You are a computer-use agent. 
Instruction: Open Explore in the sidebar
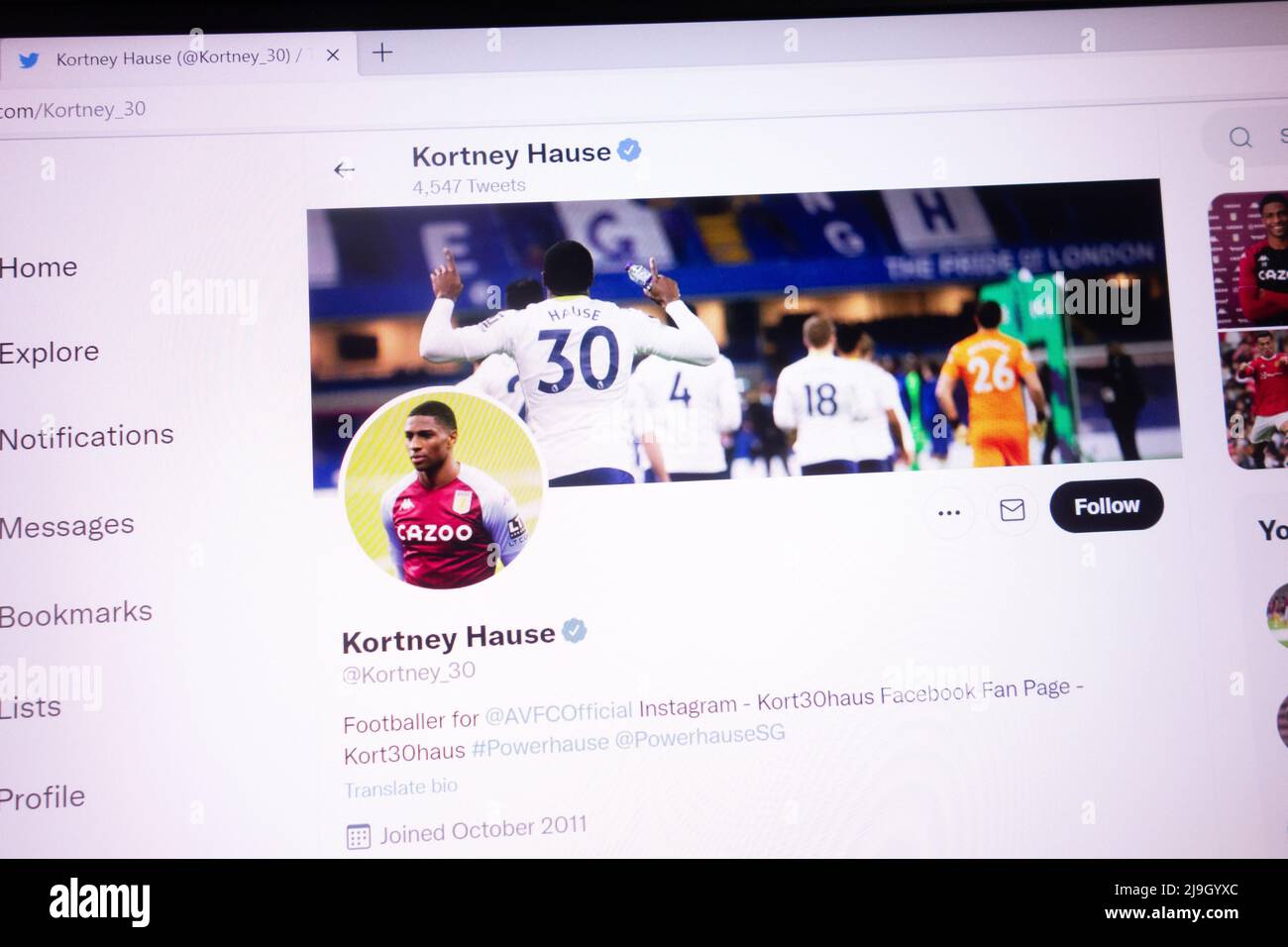[x=50, y=353]
